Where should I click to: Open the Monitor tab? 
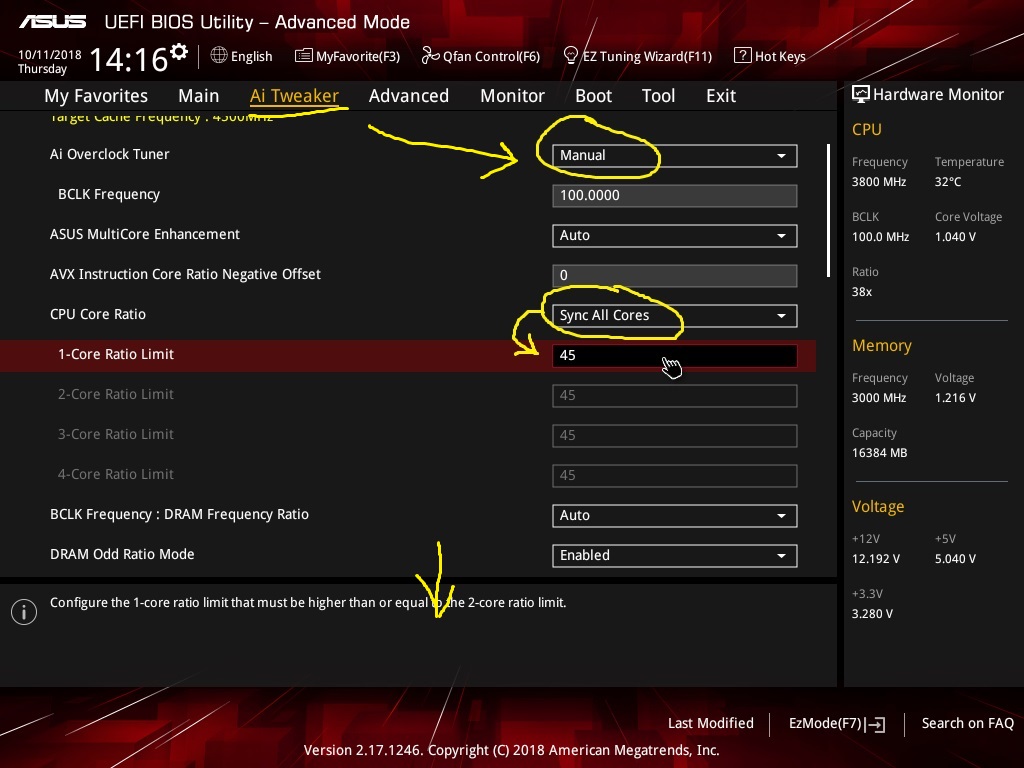point(513,96)
